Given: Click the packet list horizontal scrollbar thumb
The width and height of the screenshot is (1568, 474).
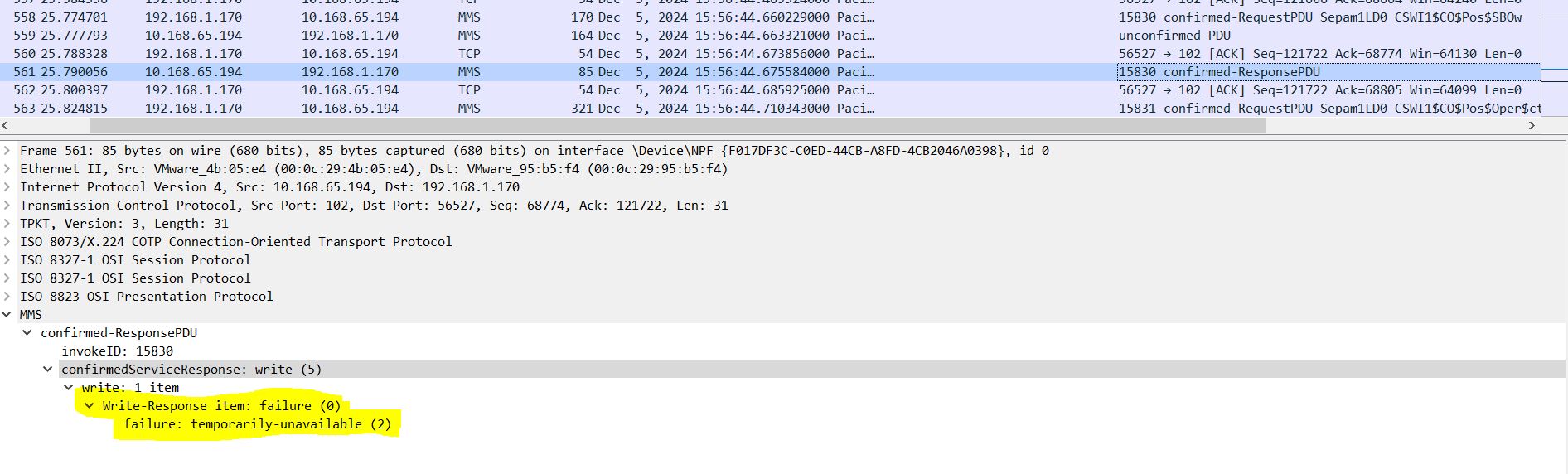Looking at the screenshot, I should pos(678,125).
